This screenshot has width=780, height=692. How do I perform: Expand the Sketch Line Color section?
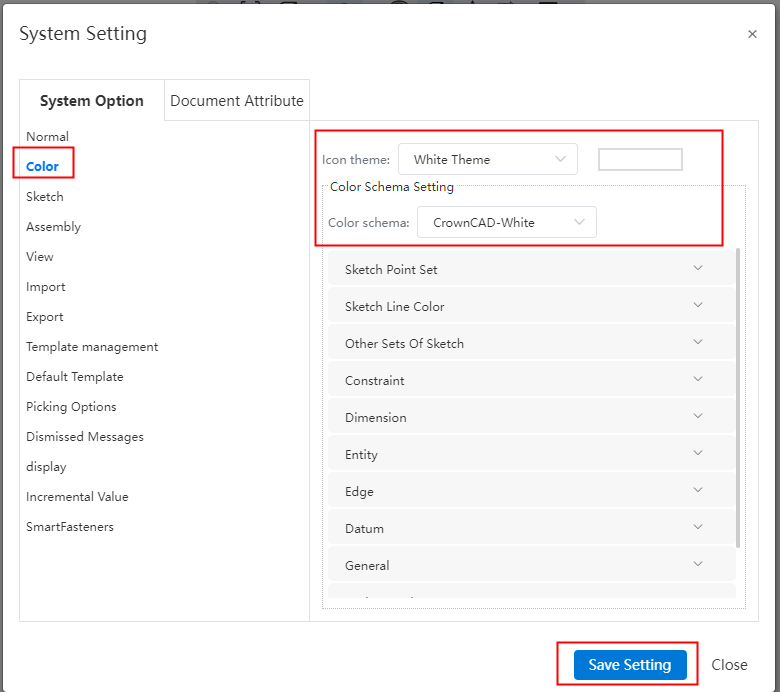coord(531,306)
